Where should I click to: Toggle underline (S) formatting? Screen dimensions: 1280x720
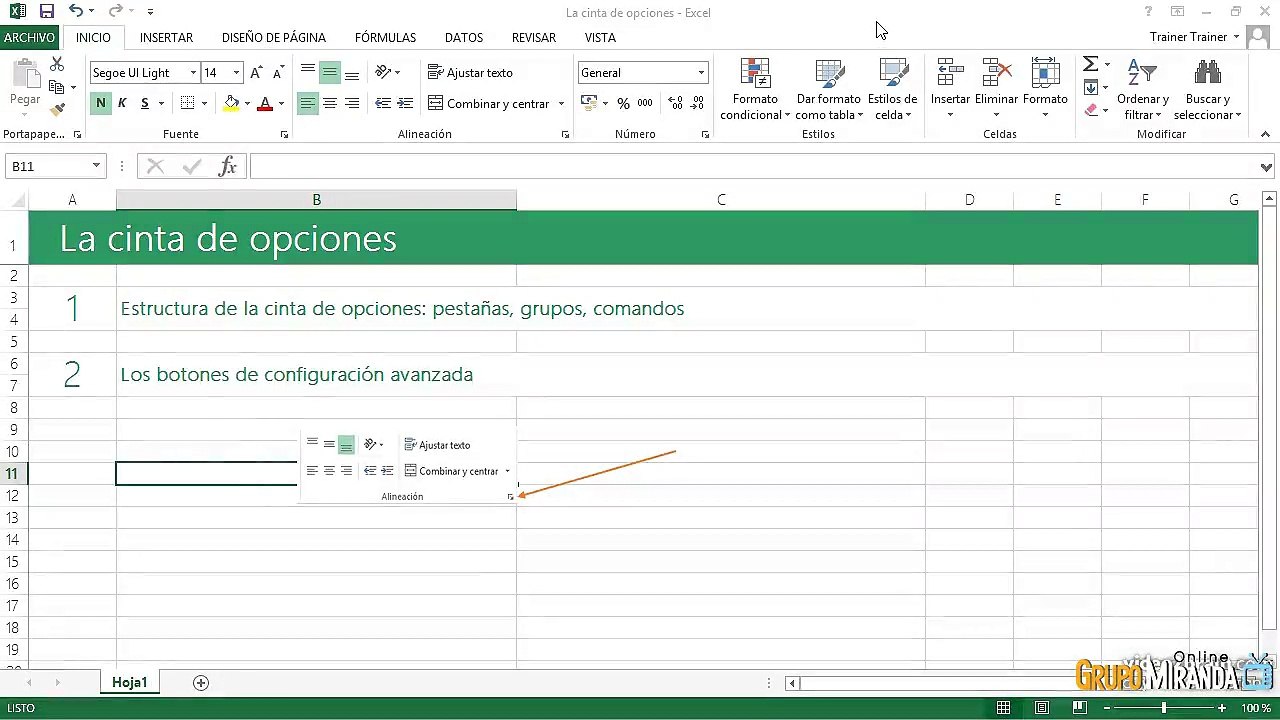[x=145, y=103]
